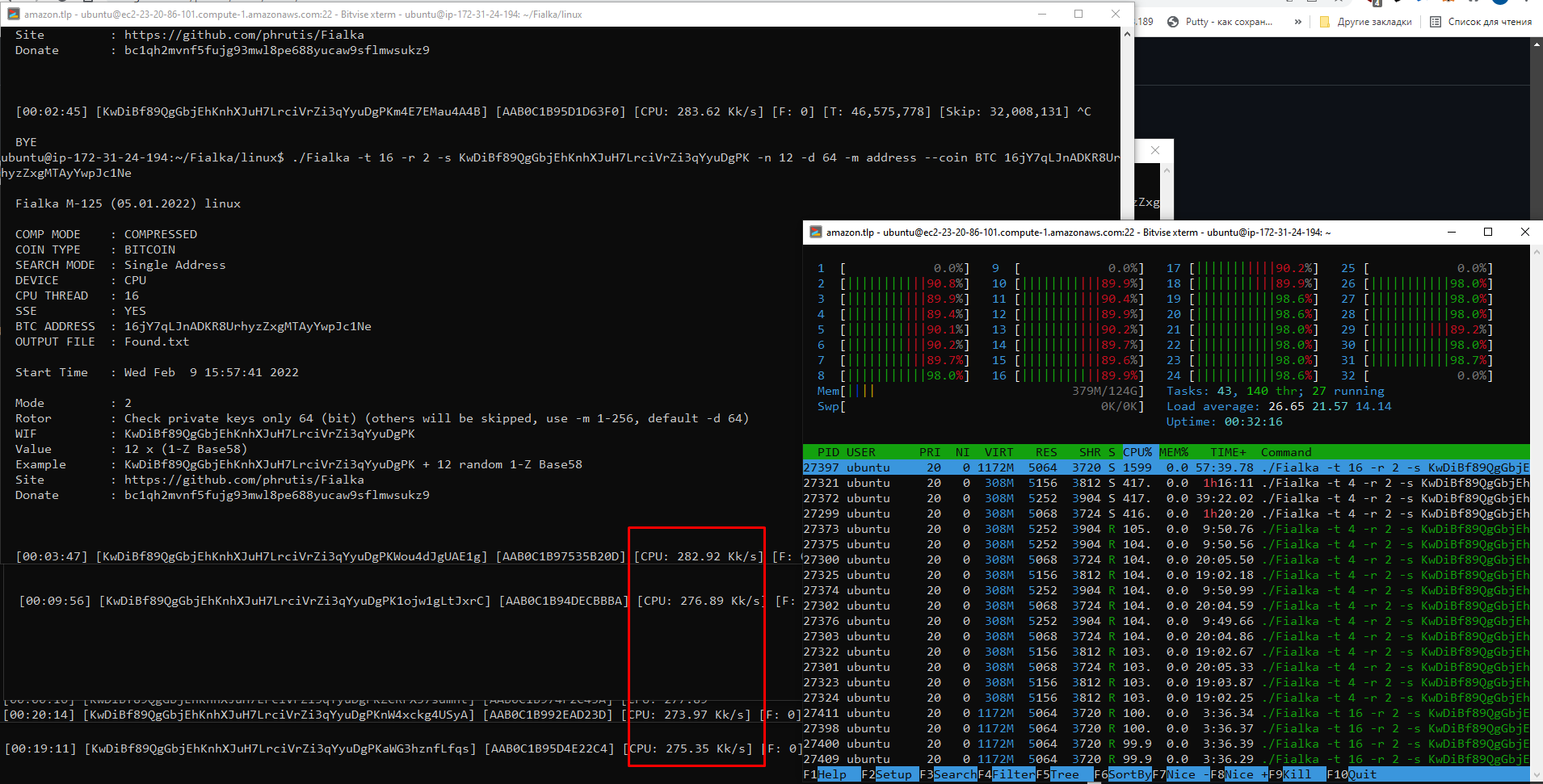Click the Uptime value in htop header
This screenshot has height=784, width=1543.
coord(1254,421)
